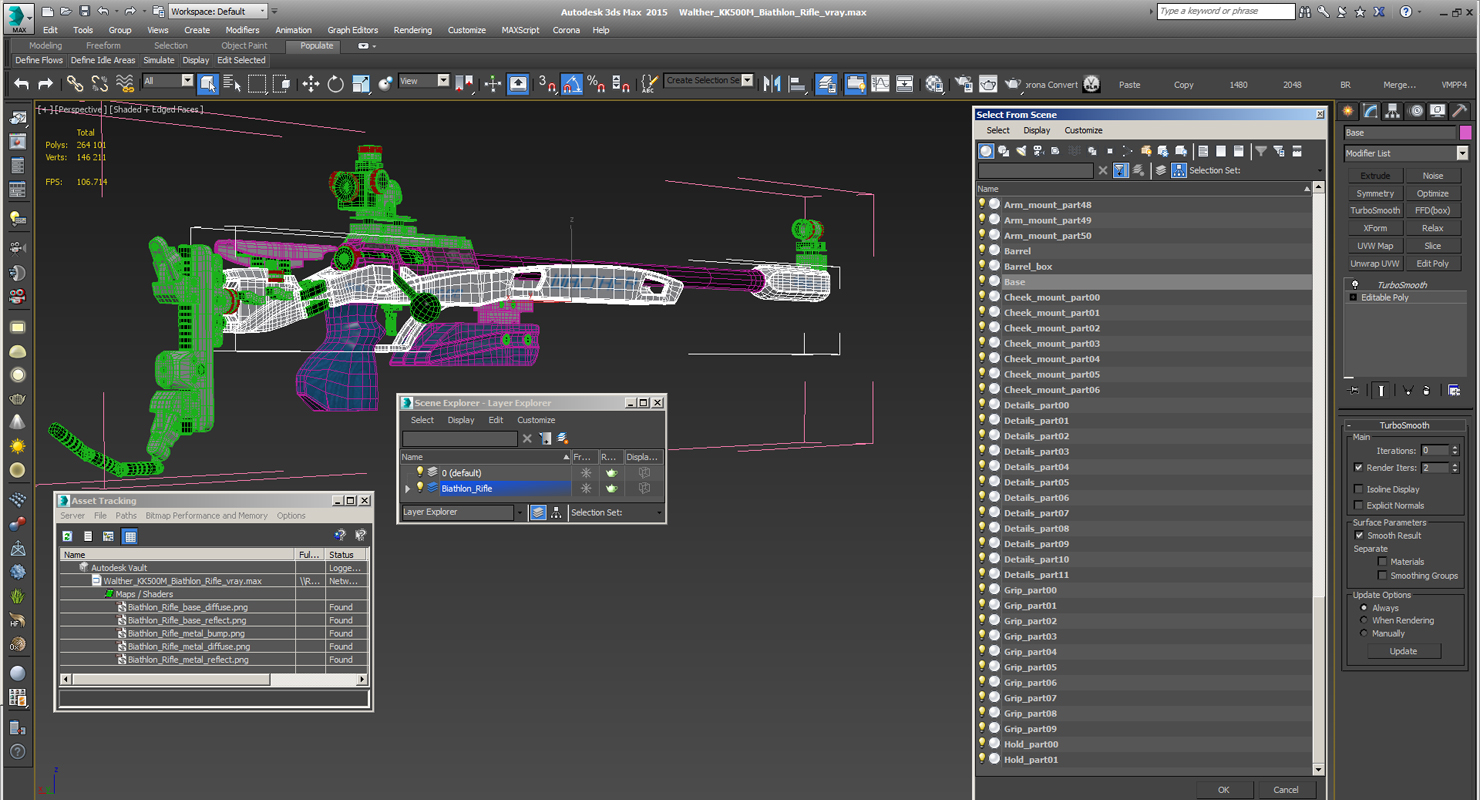The image size is (1480, 800).
Task: Click the Unwrap UVW modifier button
Action: click(x=1375, y=264)
